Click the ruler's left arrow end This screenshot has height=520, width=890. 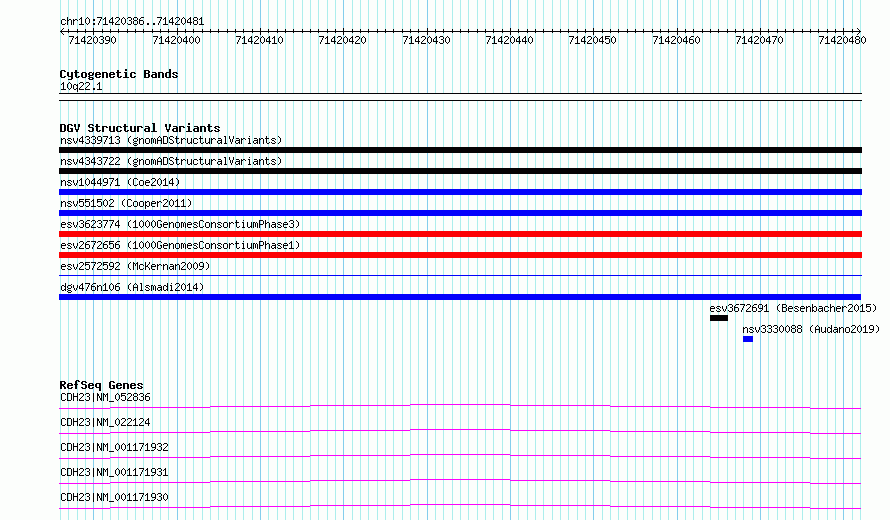click(x=62, y=31)
